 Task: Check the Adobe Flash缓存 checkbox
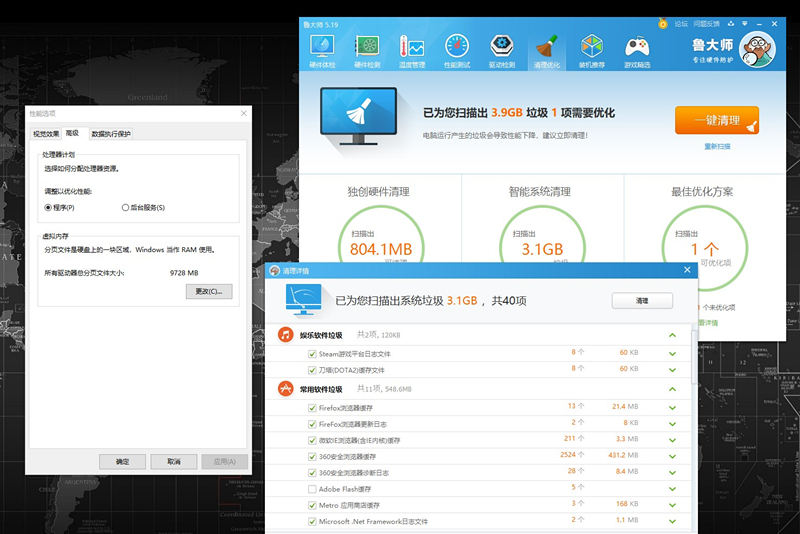click(x=312, y=489)
